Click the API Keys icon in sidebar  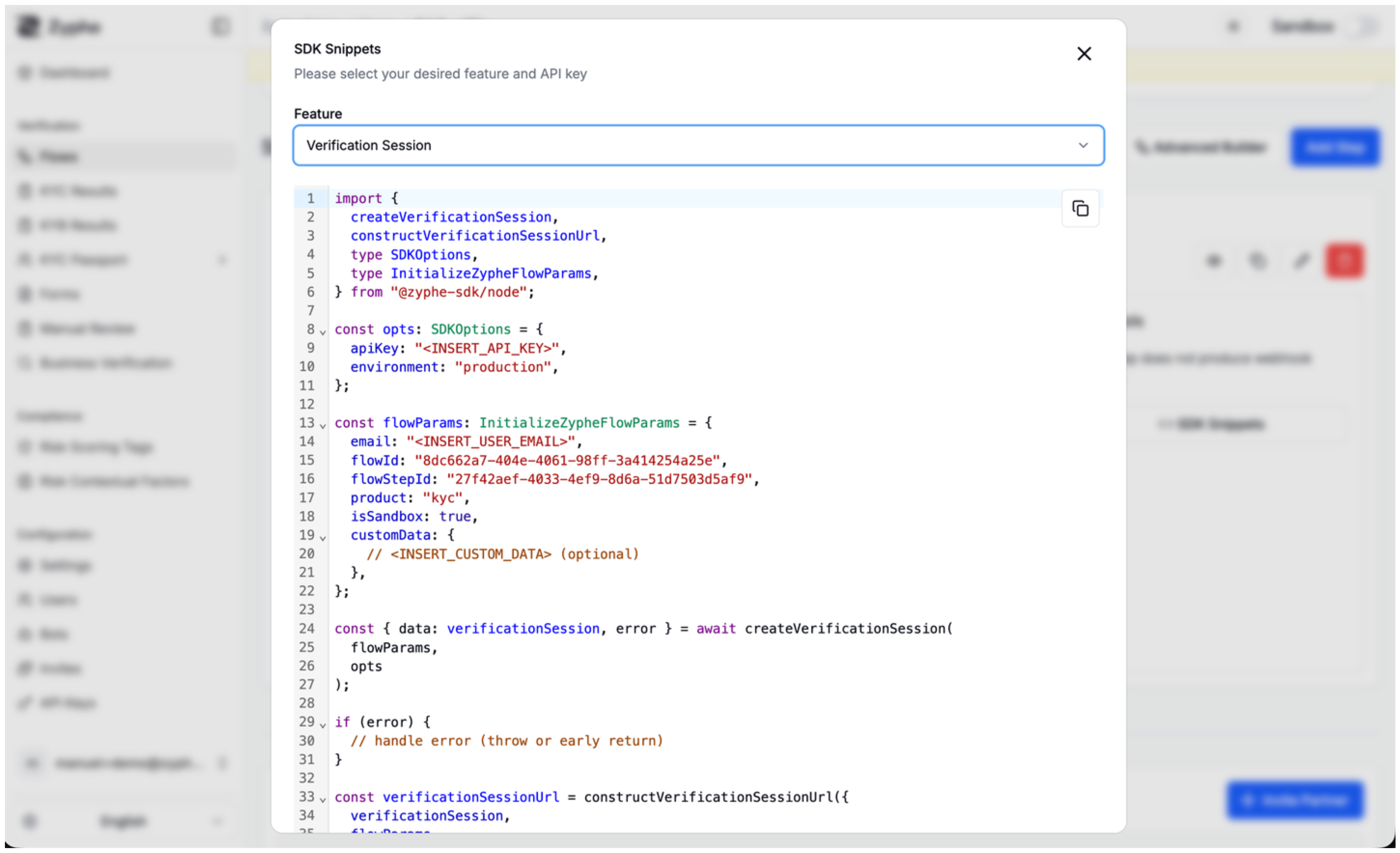pos(25,703)
